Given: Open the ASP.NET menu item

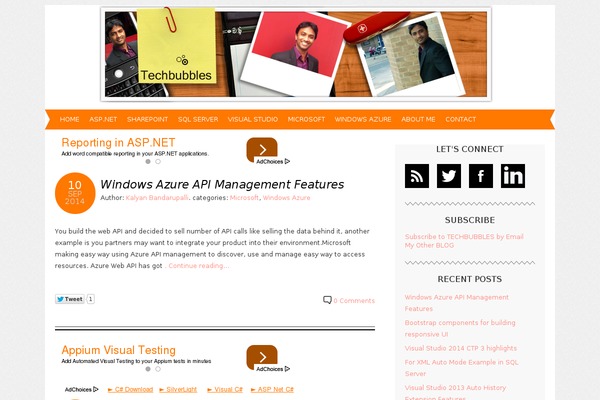Looking at the screenshot, I should coord(103,119).
